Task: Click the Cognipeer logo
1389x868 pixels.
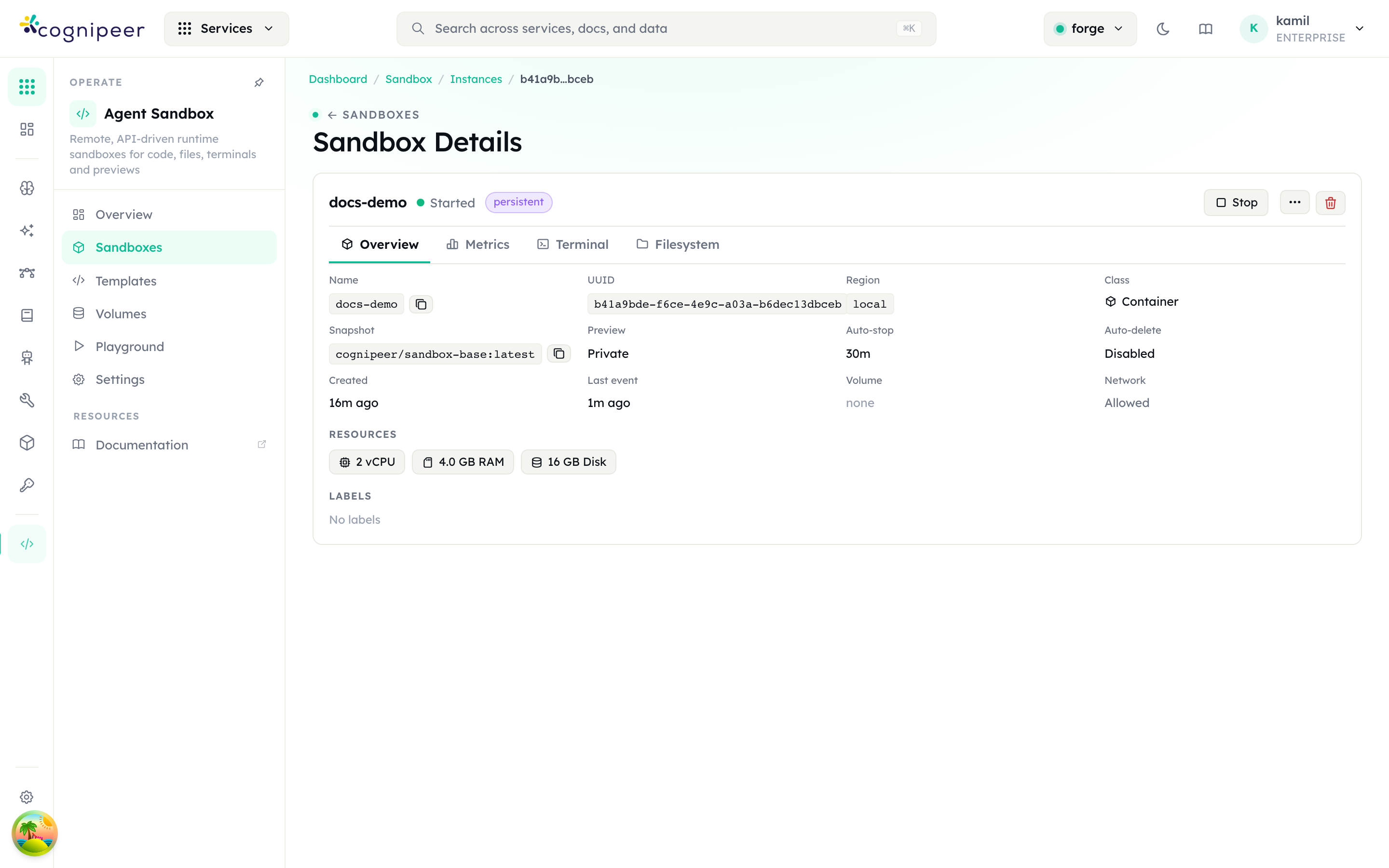Action: [82, 29]
